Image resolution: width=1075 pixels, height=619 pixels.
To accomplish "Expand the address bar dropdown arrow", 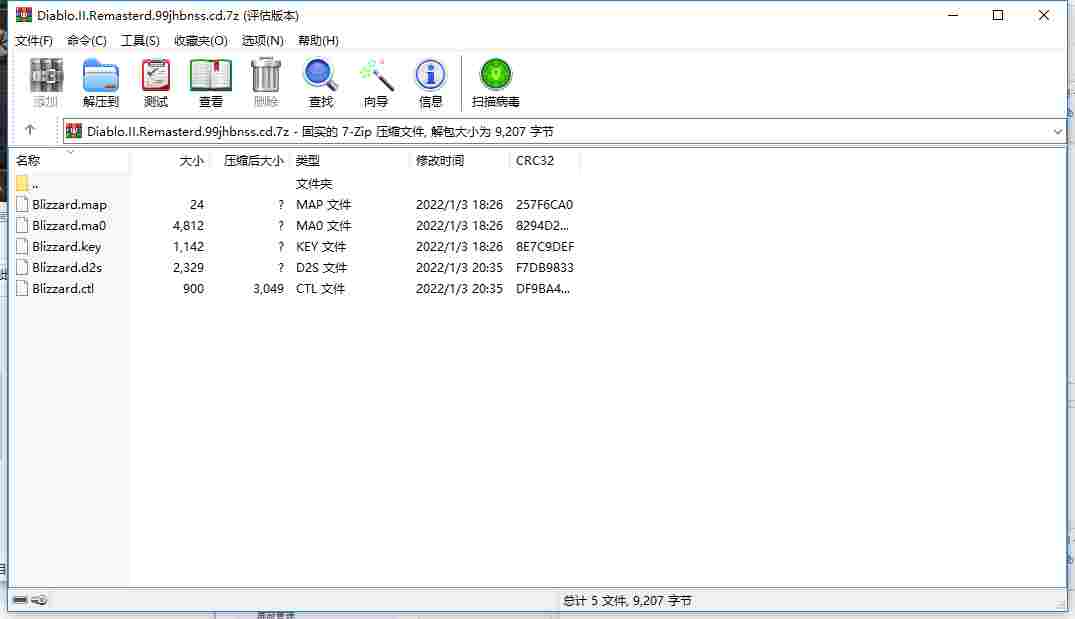I will tap(1057, 132).
